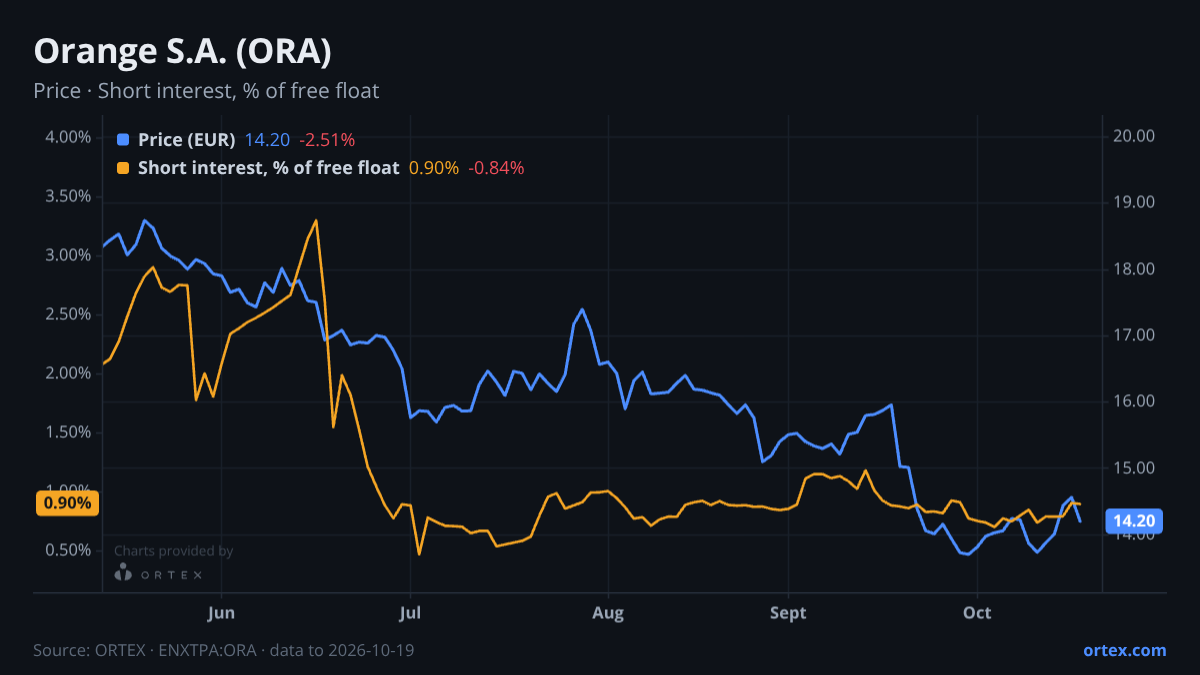
Task: Click the Aug label on the time axis
Action: point(607,612)
